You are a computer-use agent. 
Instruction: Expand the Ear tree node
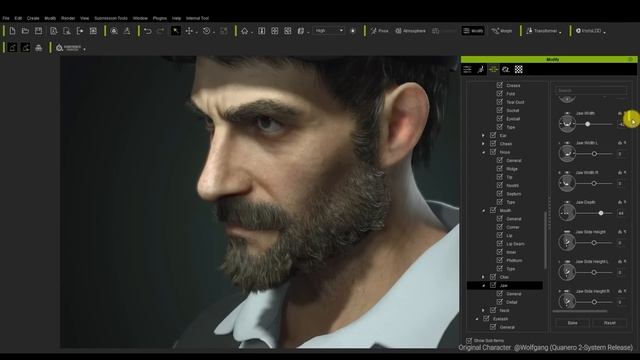483,136
